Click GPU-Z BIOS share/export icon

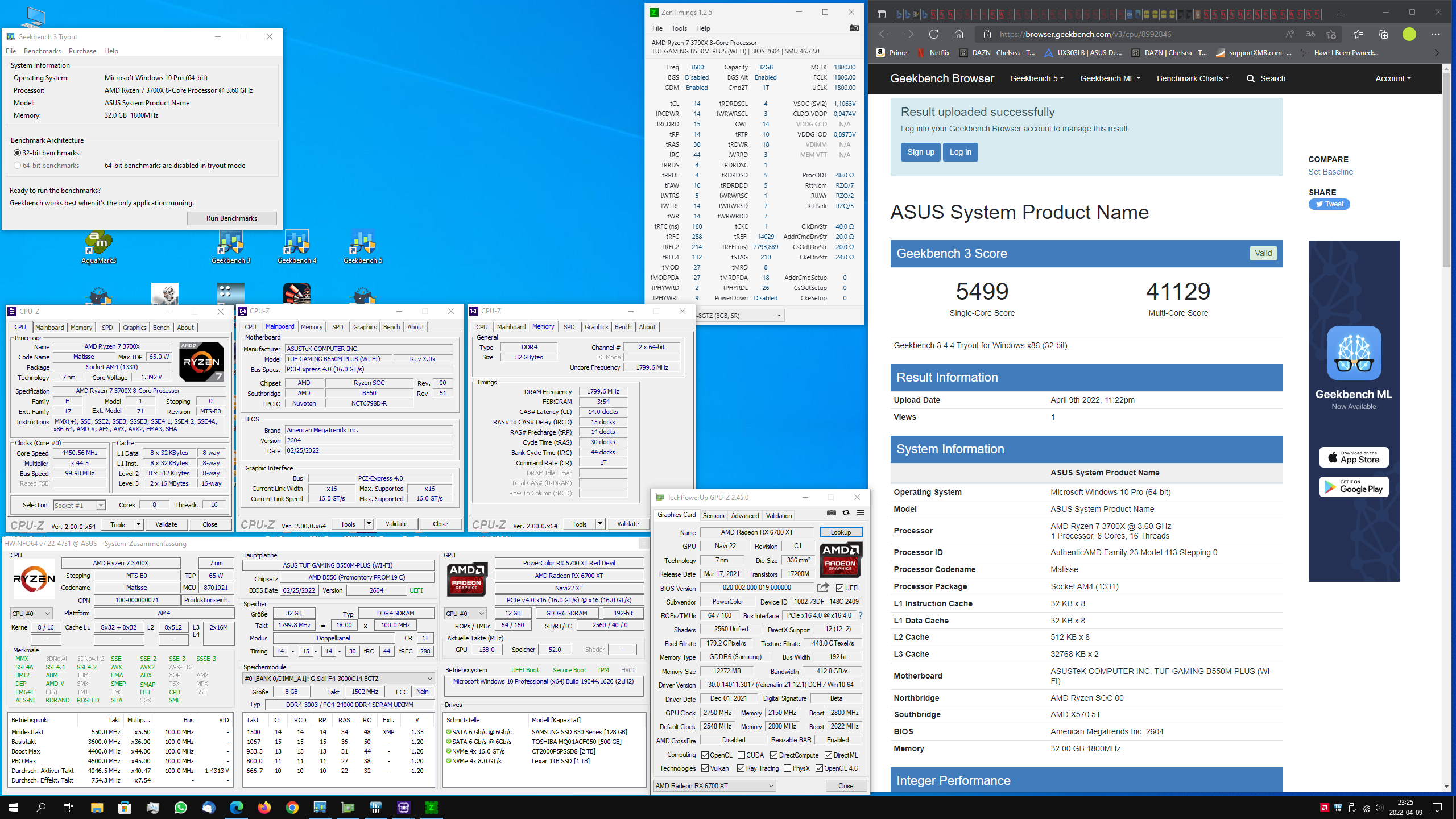(x=823, y=588)
